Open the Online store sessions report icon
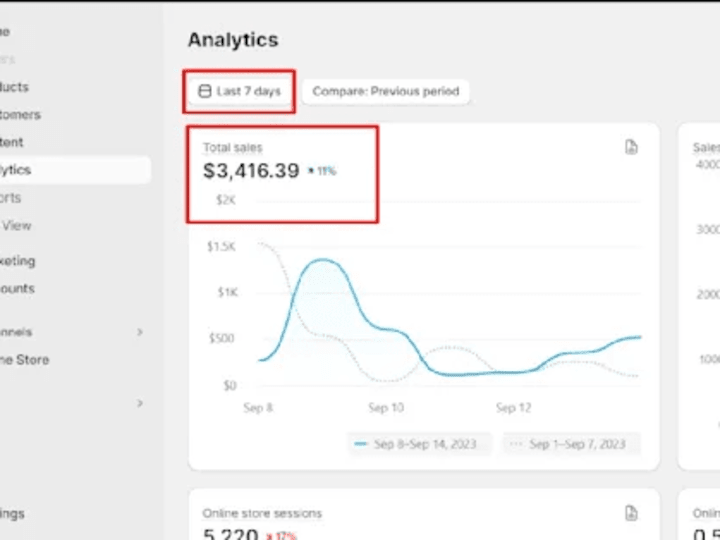This screenshot has height=540, width=720. [631, 513]
